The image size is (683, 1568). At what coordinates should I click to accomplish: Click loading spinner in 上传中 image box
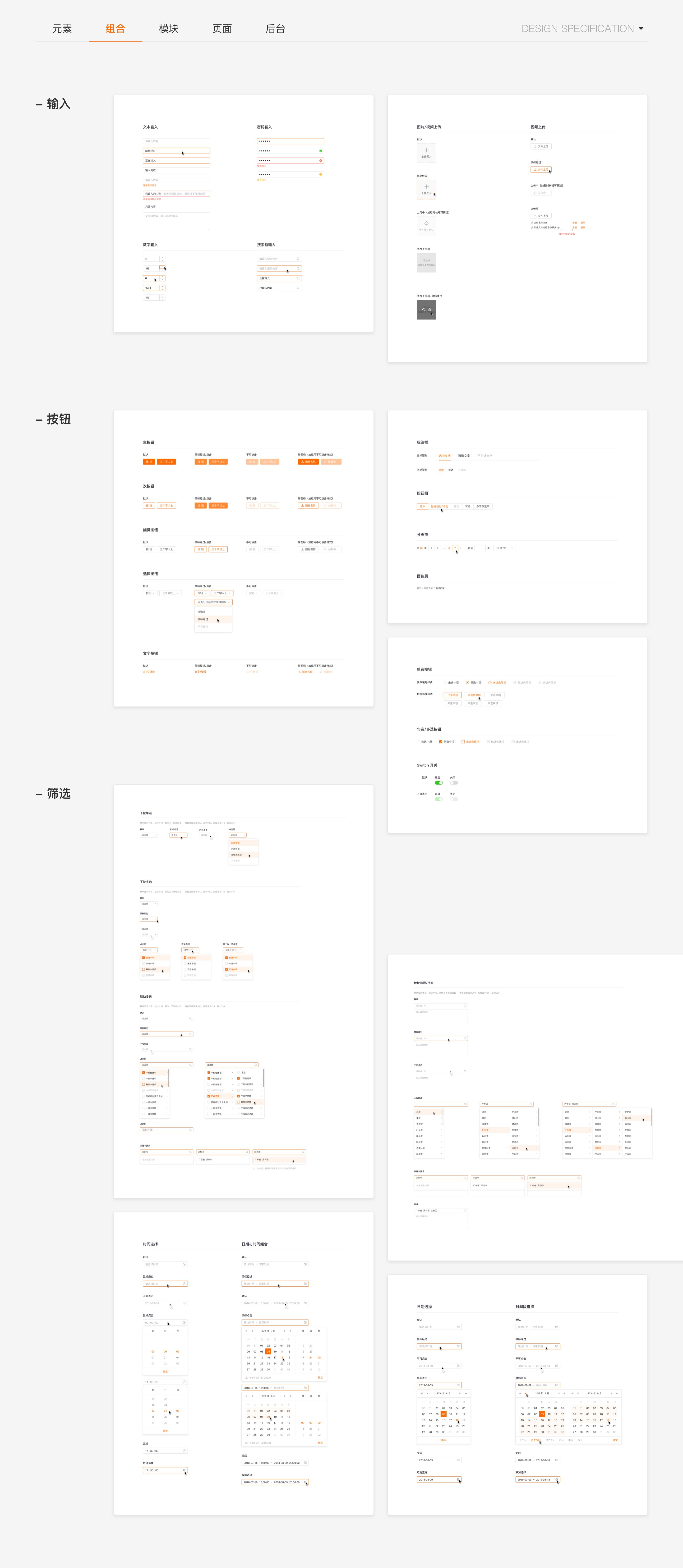[426, 223]
